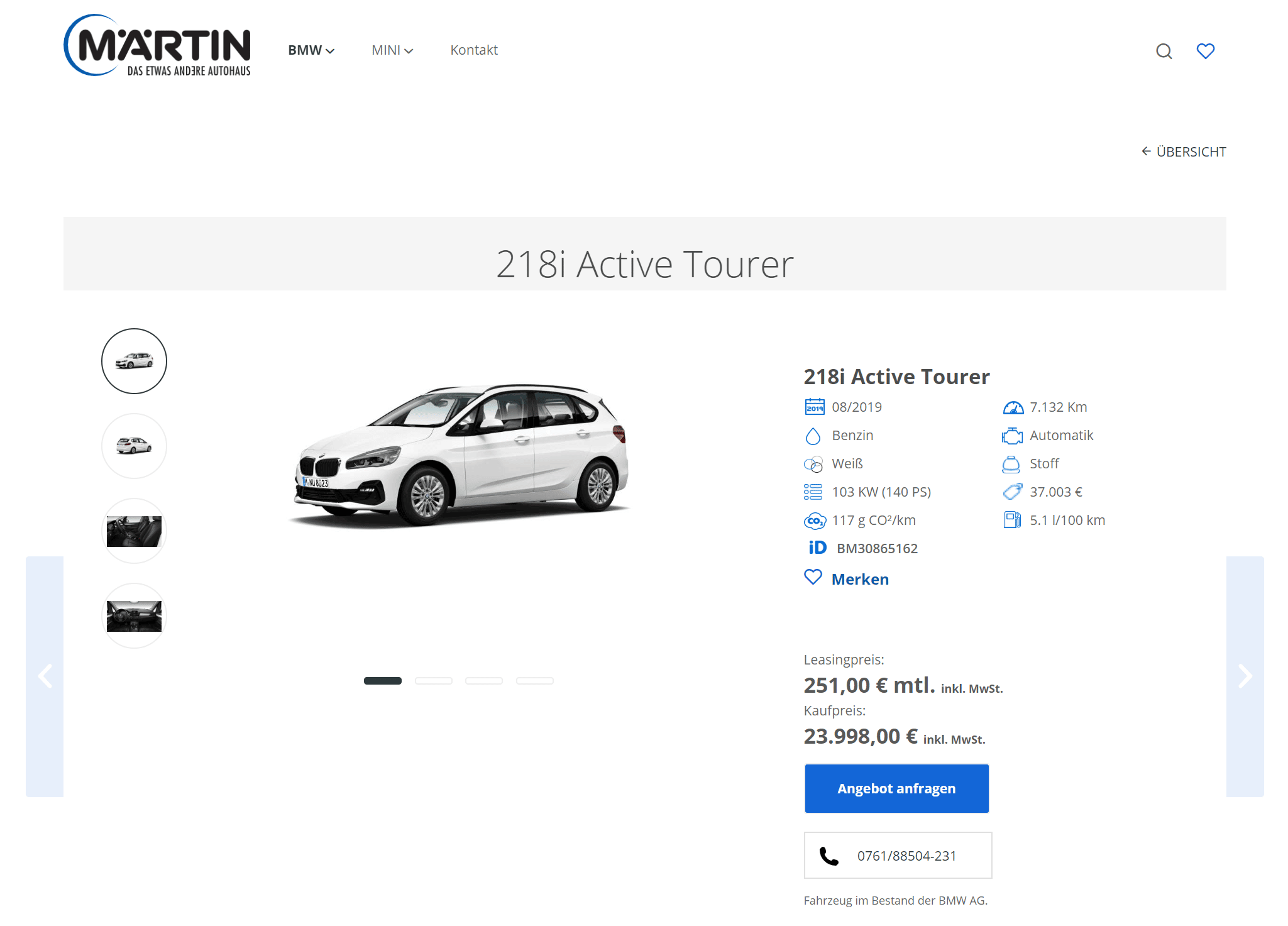Screen dimensions: 1288x926
Task: Save vehicle with the Merken link
Action: pyautogui.click(x=860, y=579)
